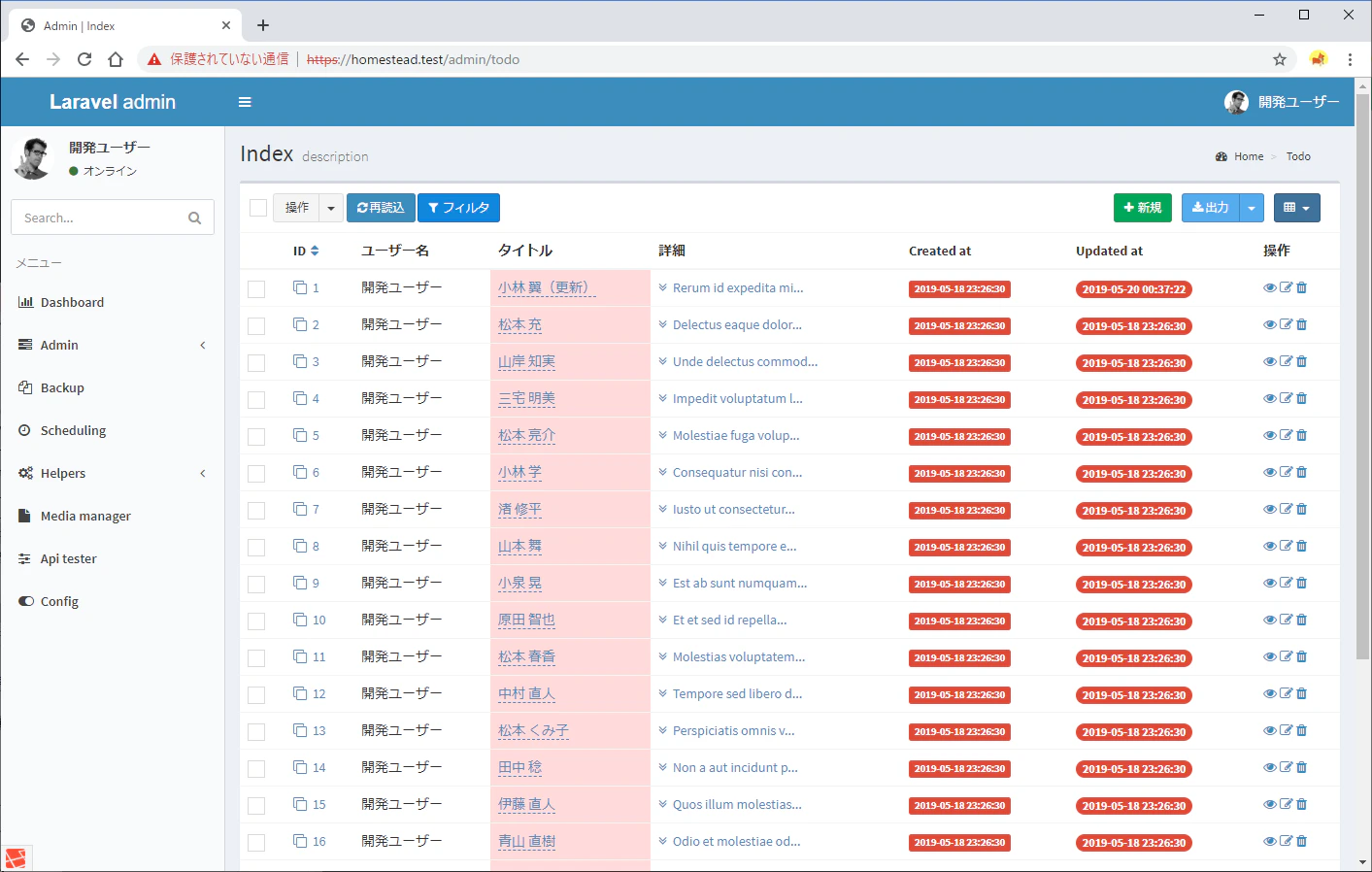Expand the Admin sidebar submenu
Screen dimensions: 1372x872
click(113, 345)
